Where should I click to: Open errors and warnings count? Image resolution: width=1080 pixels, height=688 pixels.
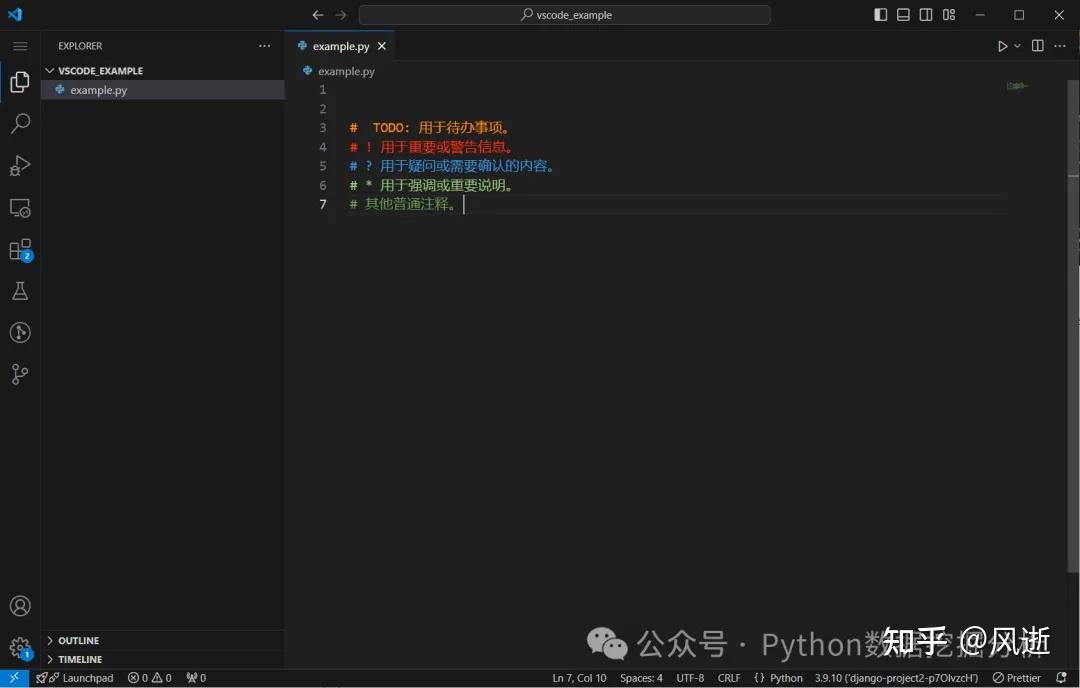click(149, 678)
